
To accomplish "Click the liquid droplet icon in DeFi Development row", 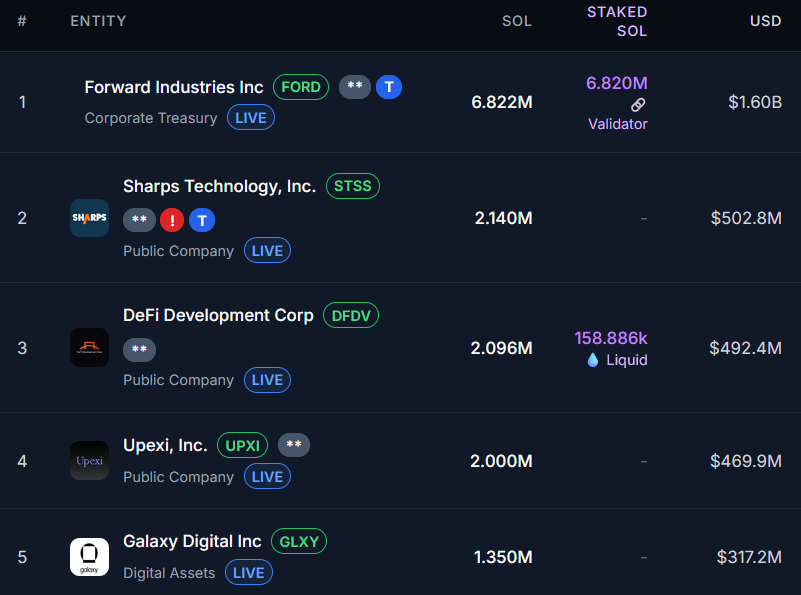I will coord(593,360).
